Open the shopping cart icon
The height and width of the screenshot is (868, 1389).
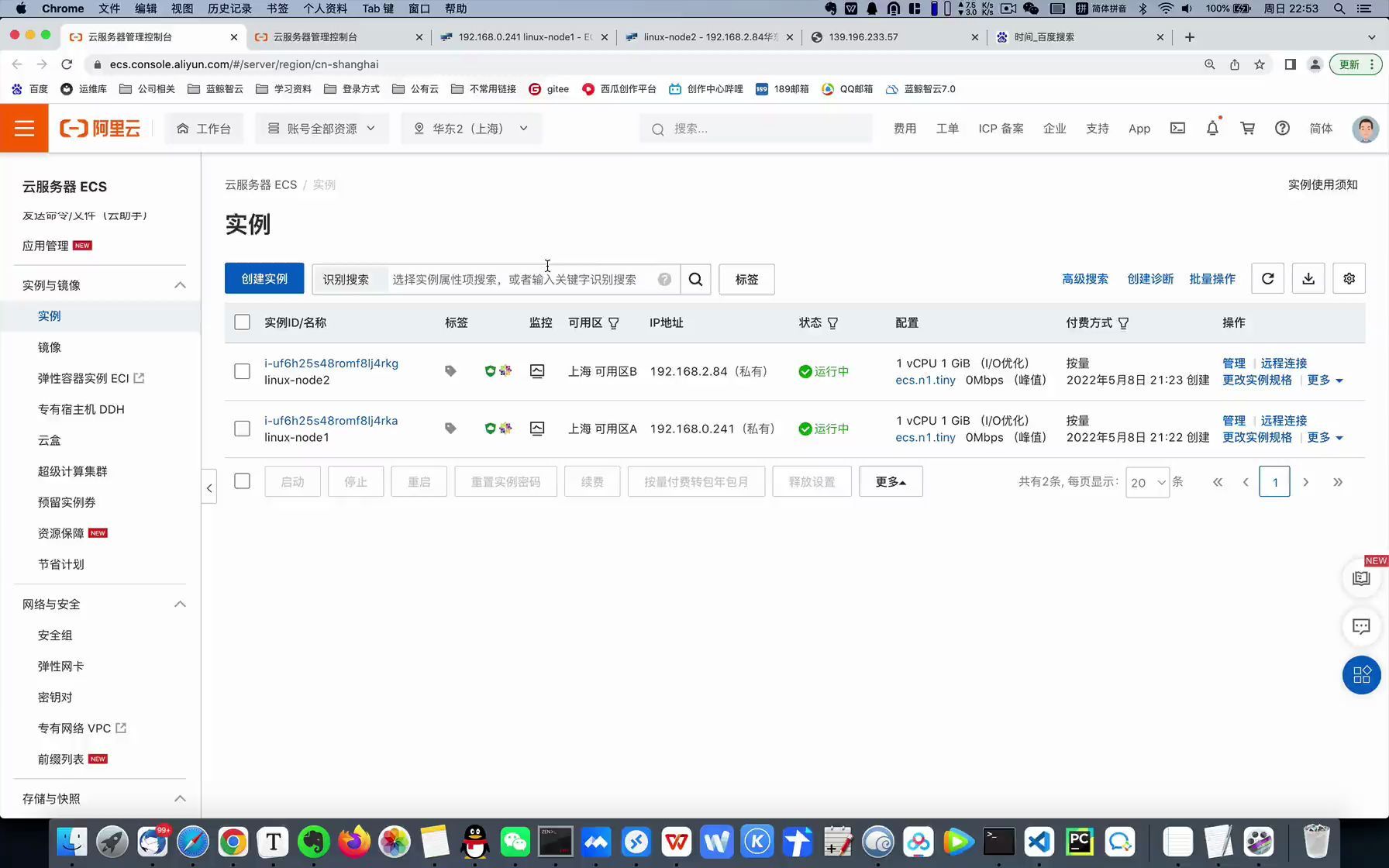(x=1247, y=129)
